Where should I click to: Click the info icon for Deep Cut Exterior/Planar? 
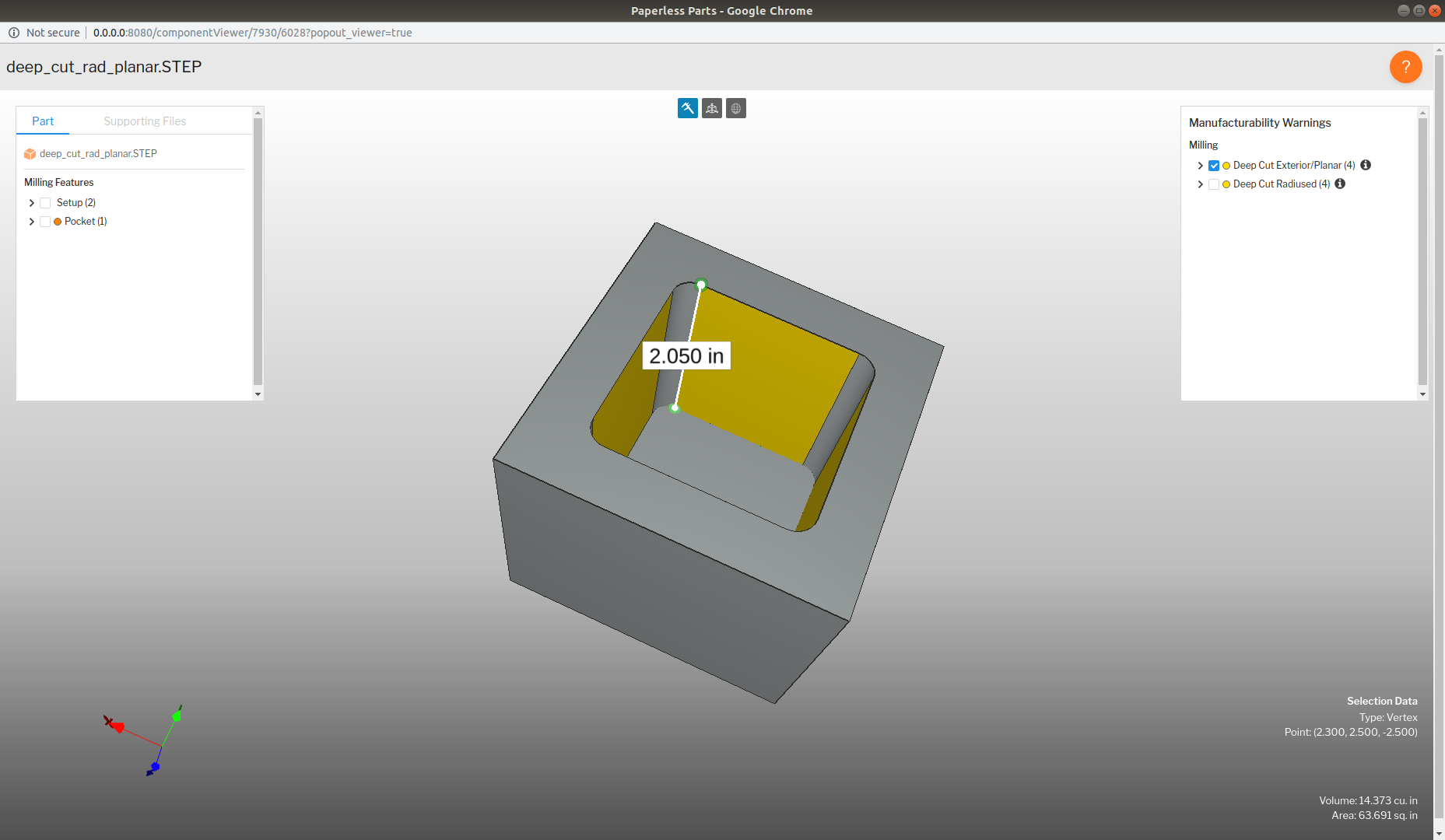[1366, 165]
